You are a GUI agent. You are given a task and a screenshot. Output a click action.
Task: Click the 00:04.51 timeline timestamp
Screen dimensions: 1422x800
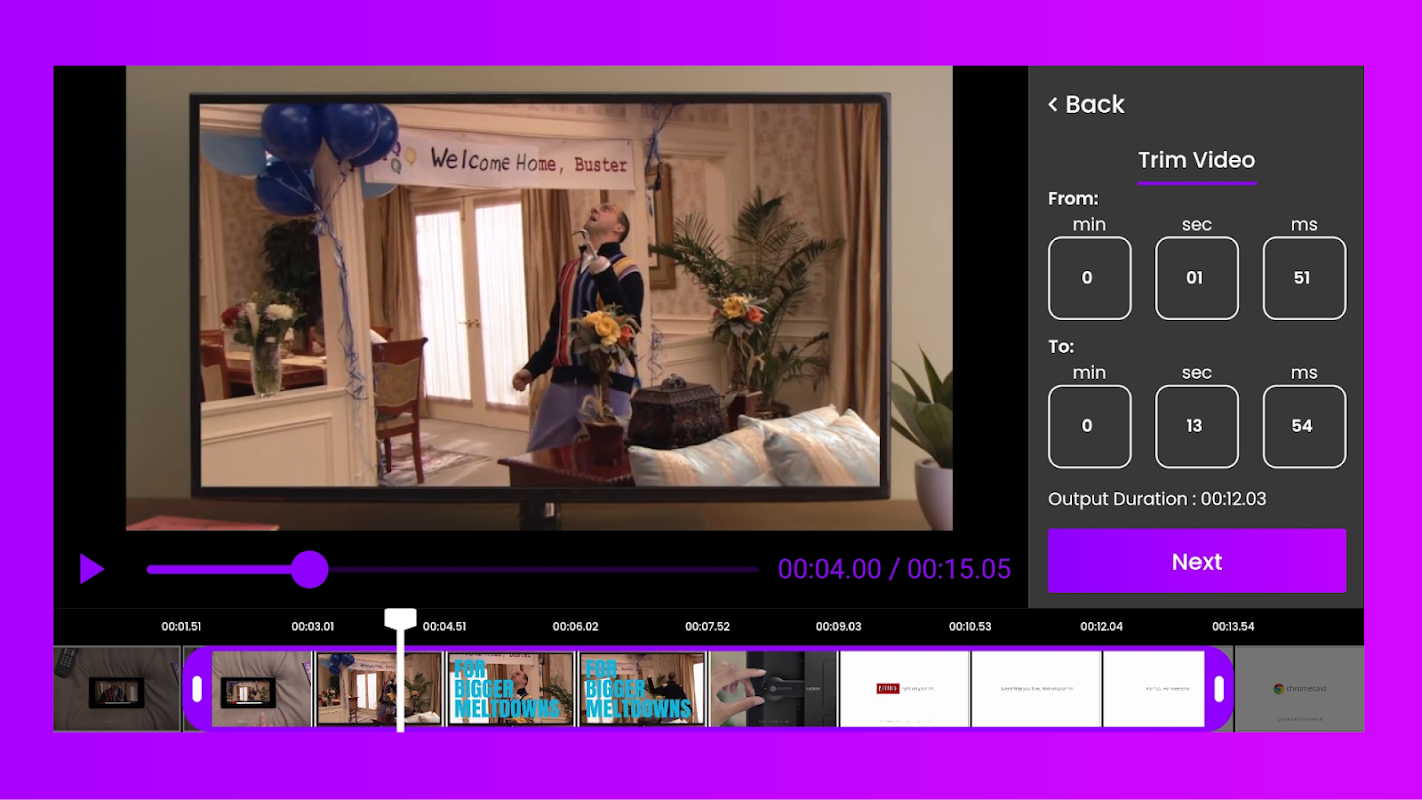pos(444,627)
